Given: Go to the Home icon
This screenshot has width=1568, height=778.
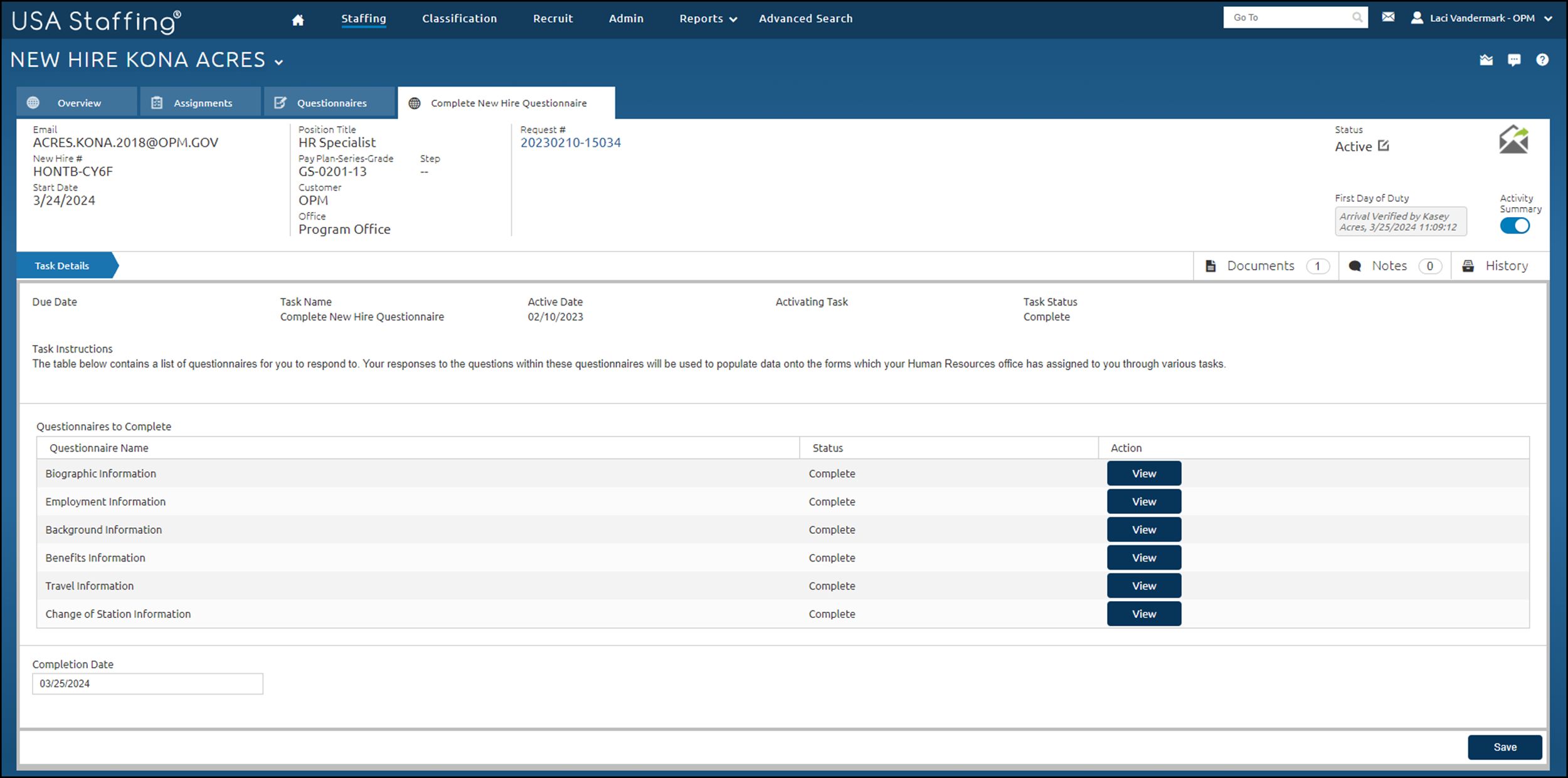Looking at the screenshot, I should tap(298, 19).
